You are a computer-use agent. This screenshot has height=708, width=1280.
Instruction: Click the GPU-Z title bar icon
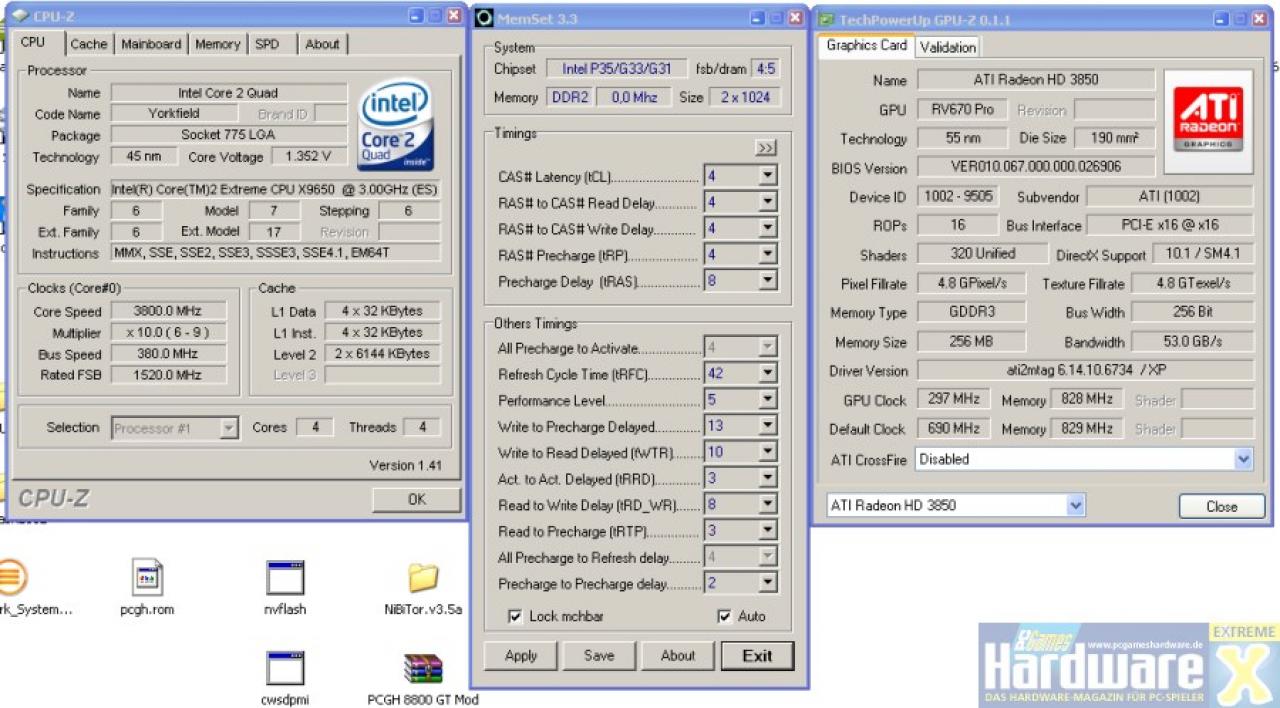point(826,18)
